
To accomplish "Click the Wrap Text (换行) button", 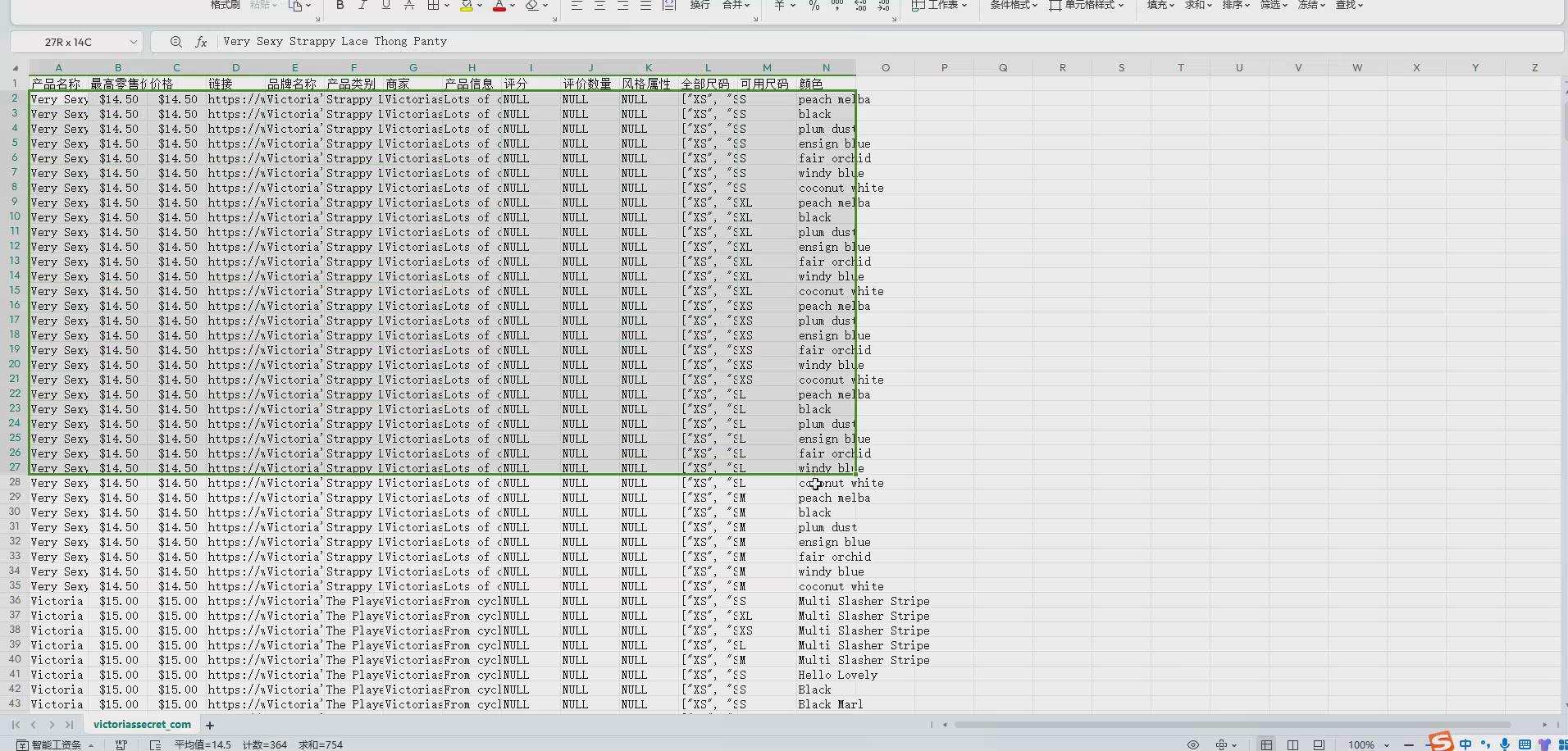I will click(x=700, y=5).
